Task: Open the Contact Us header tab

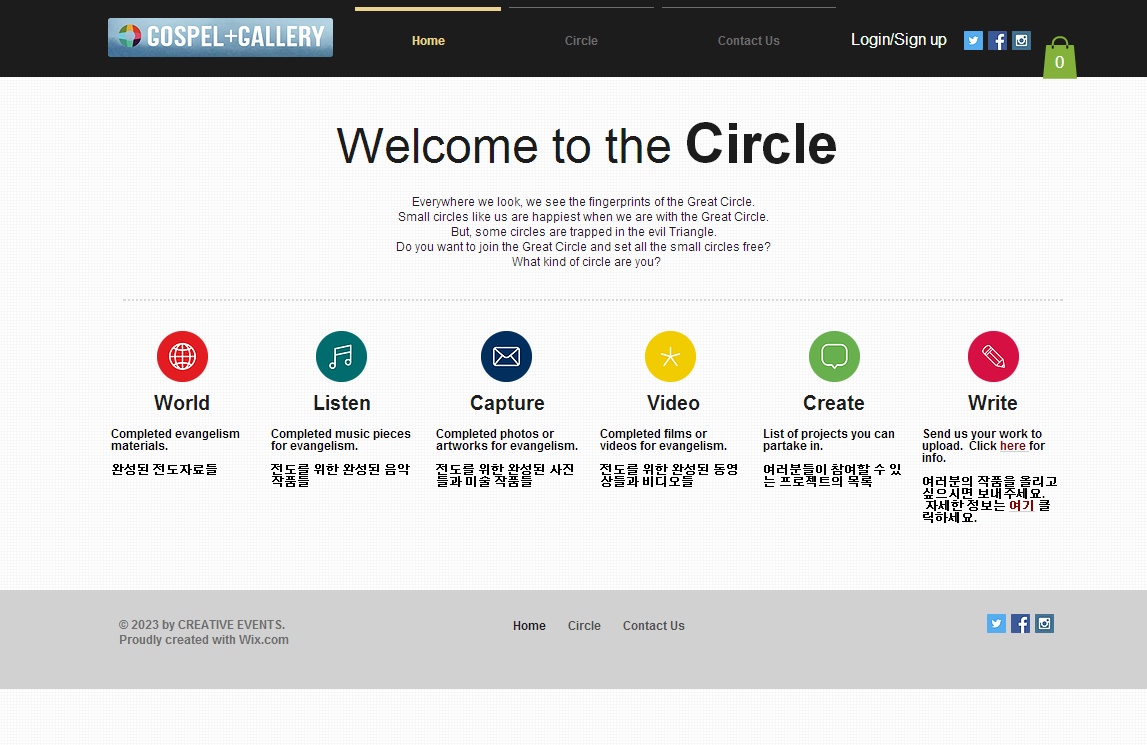Action: coord(748,41)
